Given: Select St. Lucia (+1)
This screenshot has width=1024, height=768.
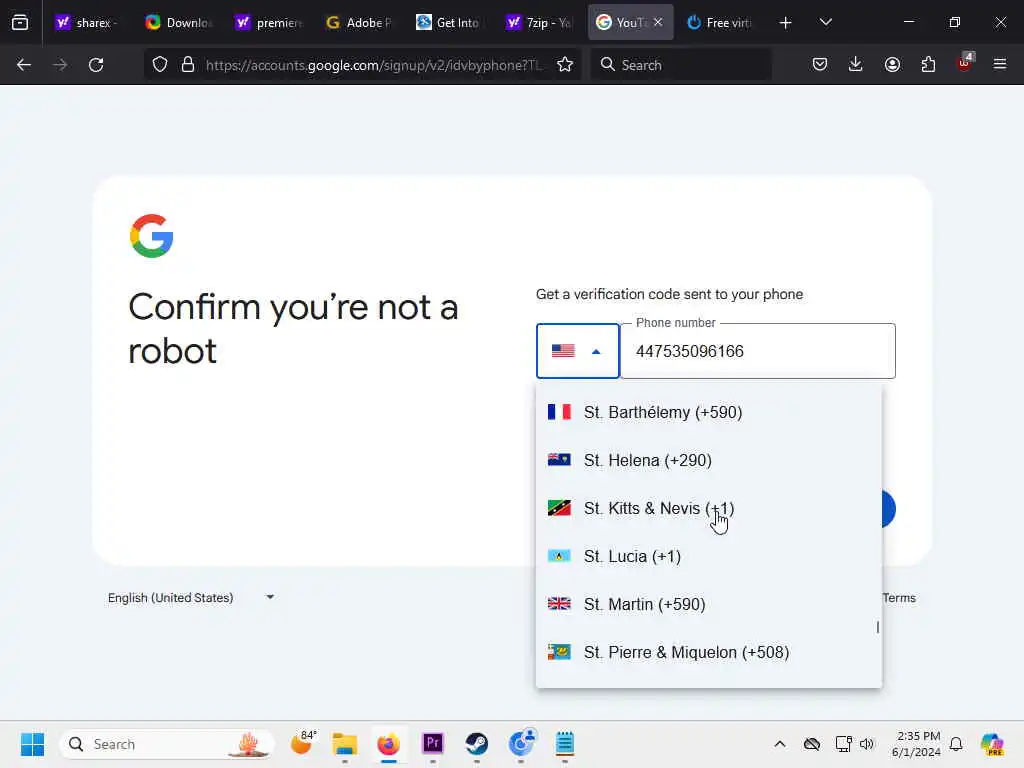Looking at the screenshot, I should 709,556.
